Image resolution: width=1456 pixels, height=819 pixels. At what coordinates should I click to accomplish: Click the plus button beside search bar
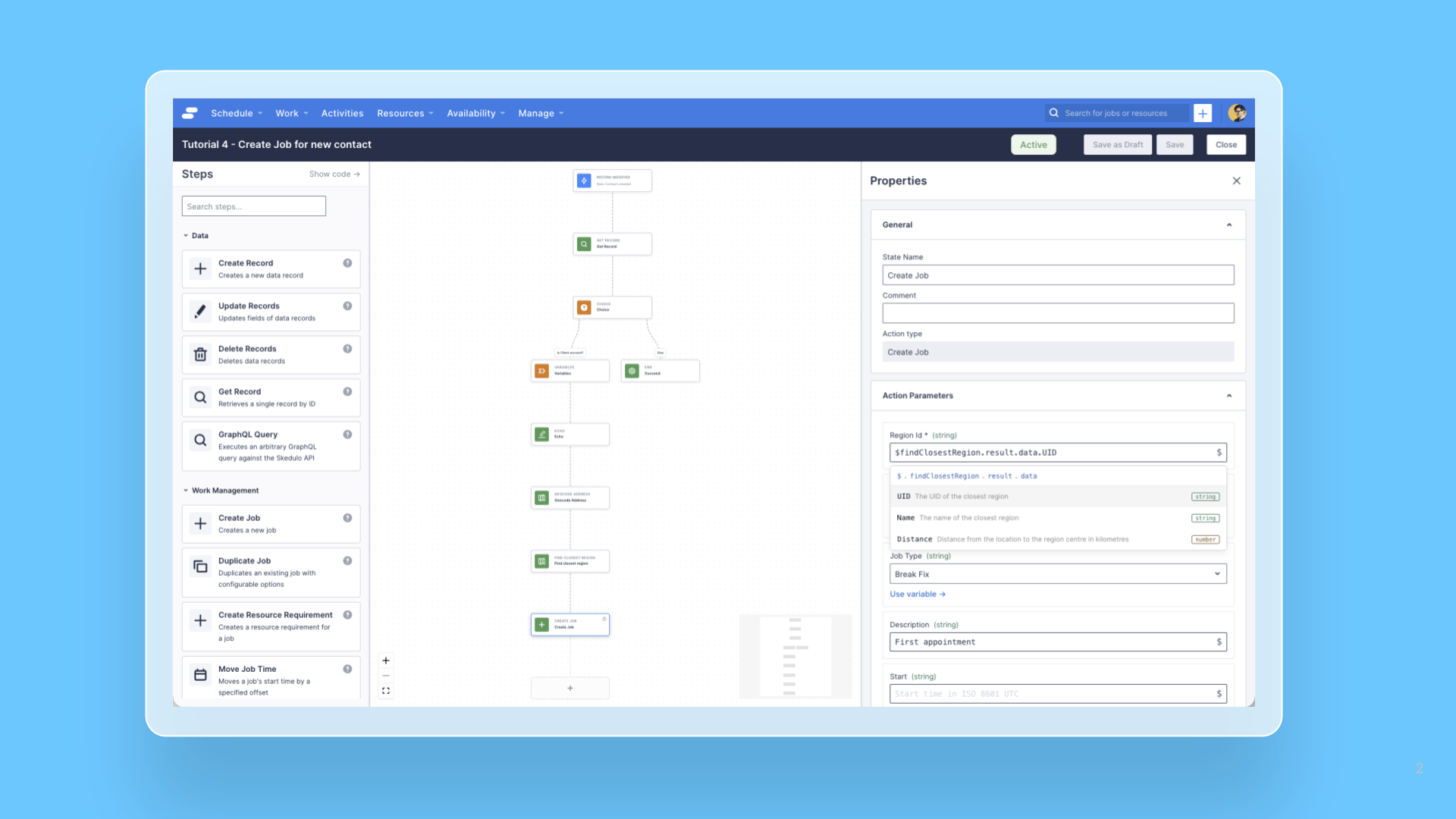pyautogui.click(x=1203, y=113)
